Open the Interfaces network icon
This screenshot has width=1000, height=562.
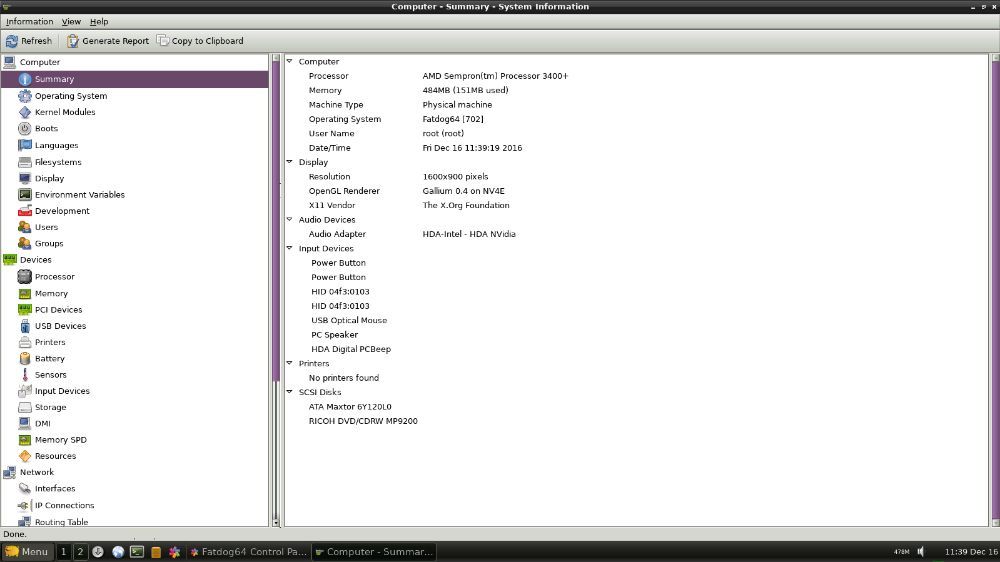pos(25,489)
